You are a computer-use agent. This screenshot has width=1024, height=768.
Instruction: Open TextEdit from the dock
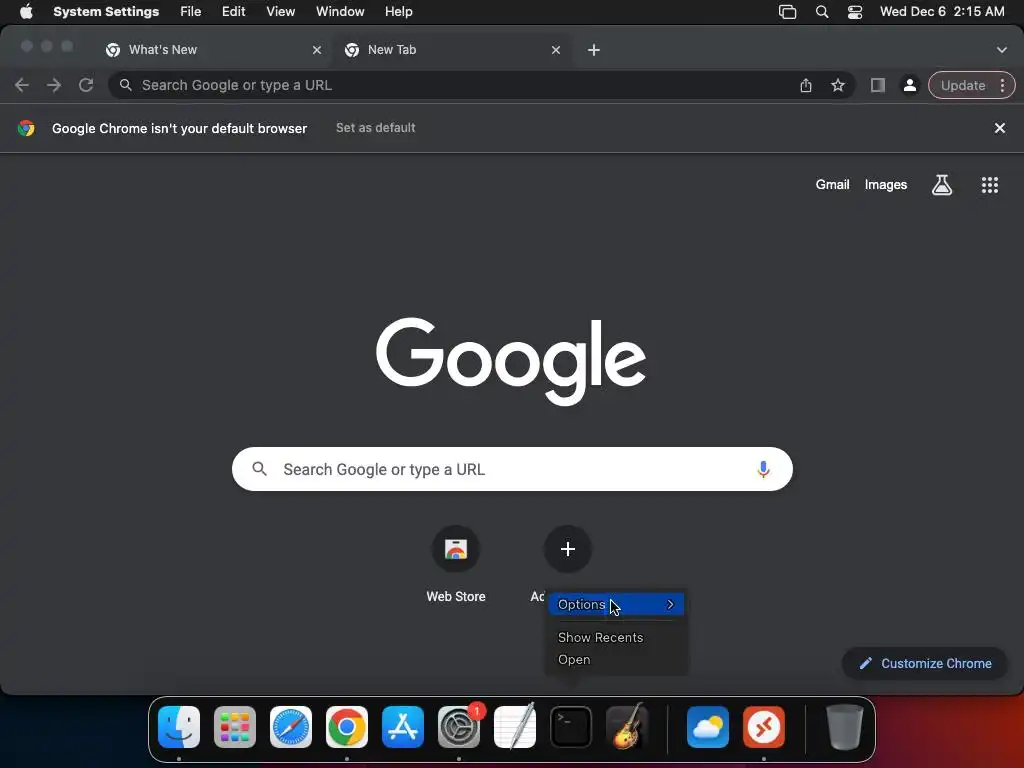515,727
